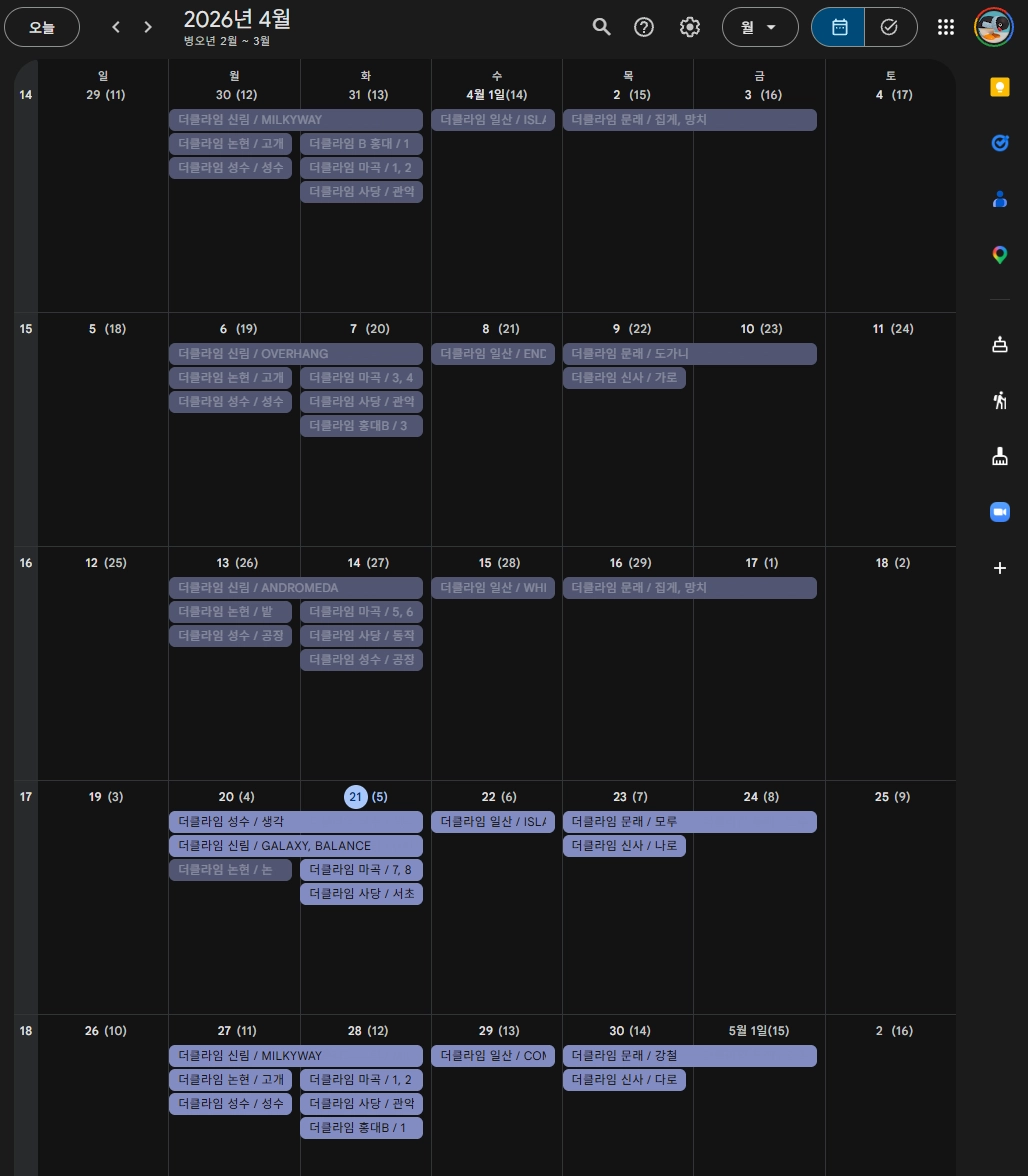Open the Google account avatar
The image size is (1028, 1176).
(x=993, y=27)
